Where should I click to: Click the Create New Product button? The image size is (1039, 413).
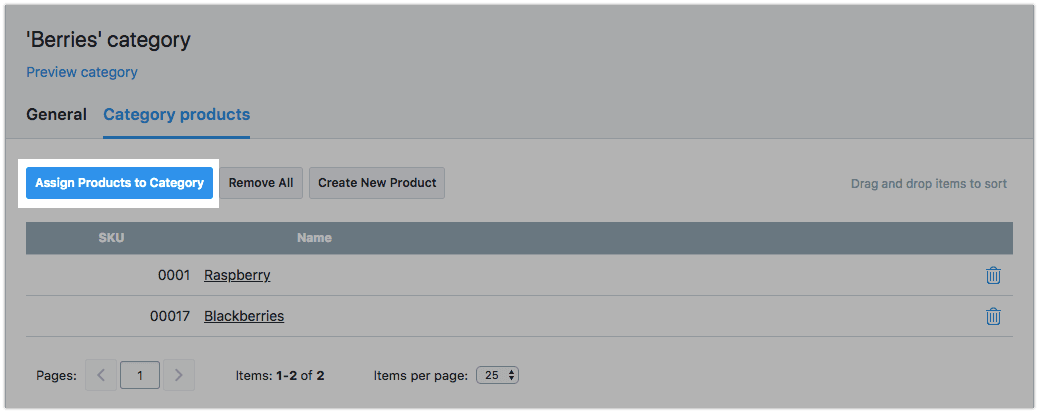[x=377, y=183]
